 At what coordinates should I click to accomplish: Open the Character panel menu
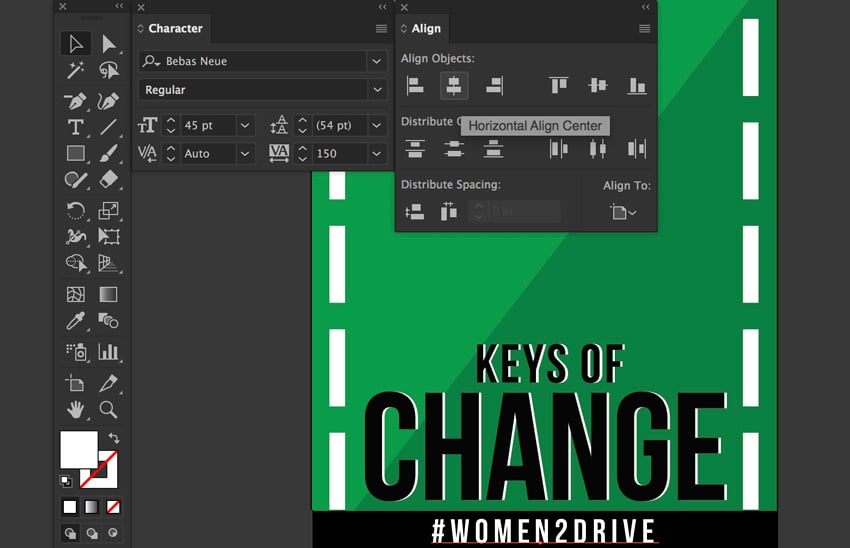coord(381,29)
